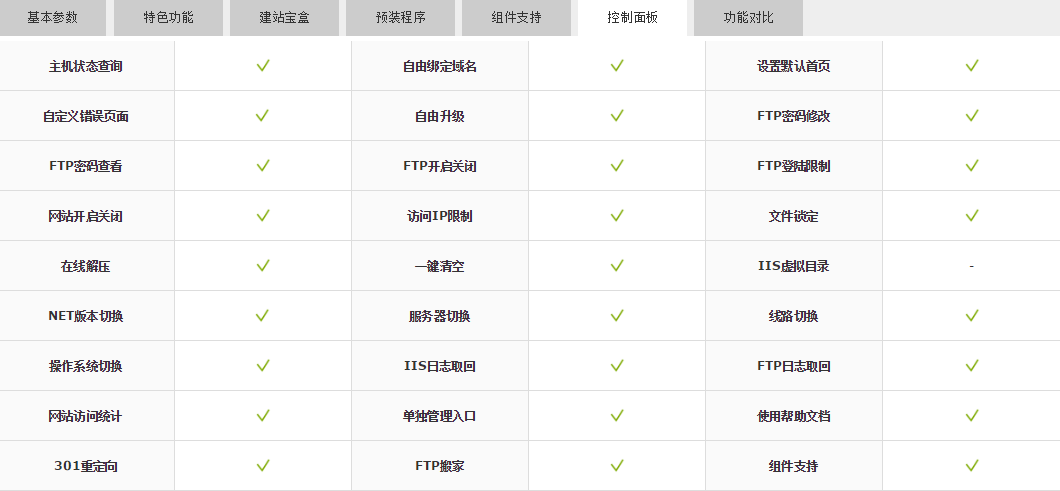Click the 网站访问统计 label
This screenshot has height=491, width=1060.
click(86, 417)
